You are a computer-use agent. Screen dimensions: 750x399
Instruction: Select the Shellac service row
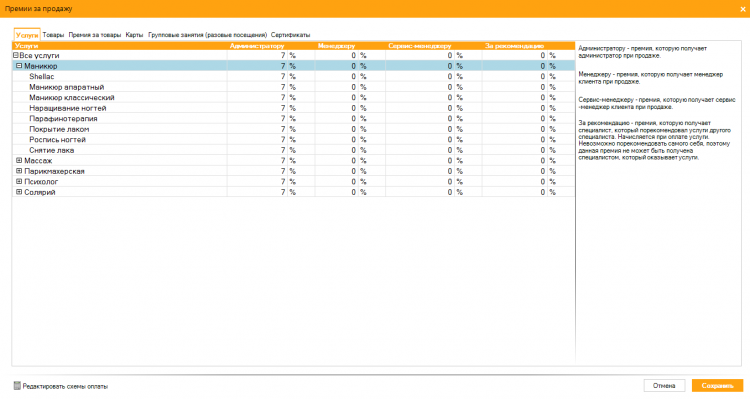[x=294, y=77]
